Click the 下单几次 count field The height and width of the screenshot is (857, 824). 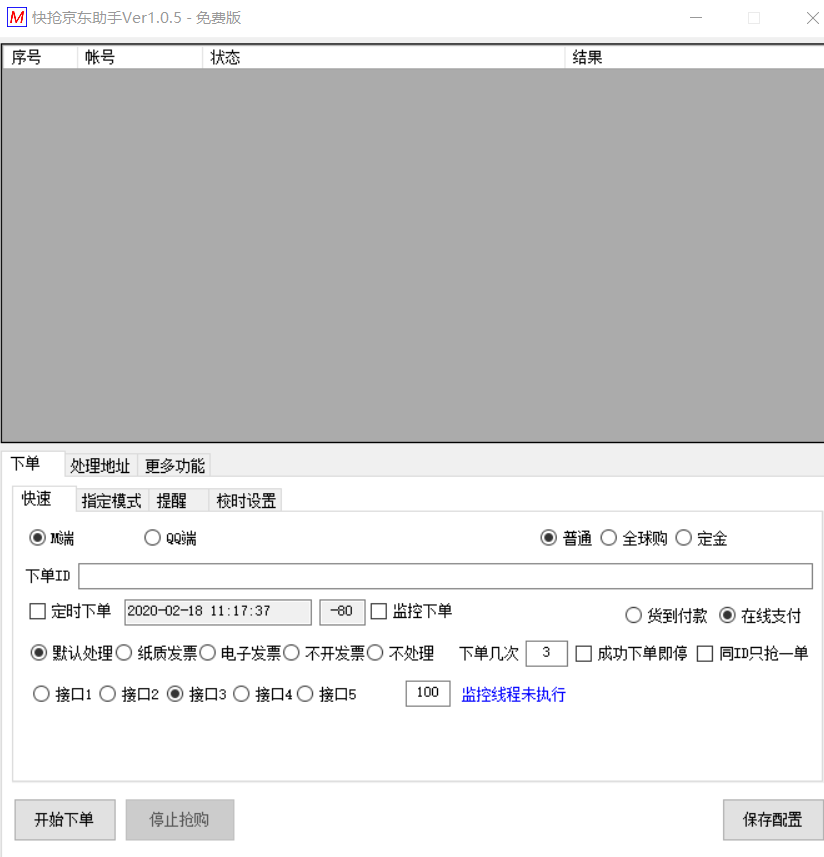(546, 654)
